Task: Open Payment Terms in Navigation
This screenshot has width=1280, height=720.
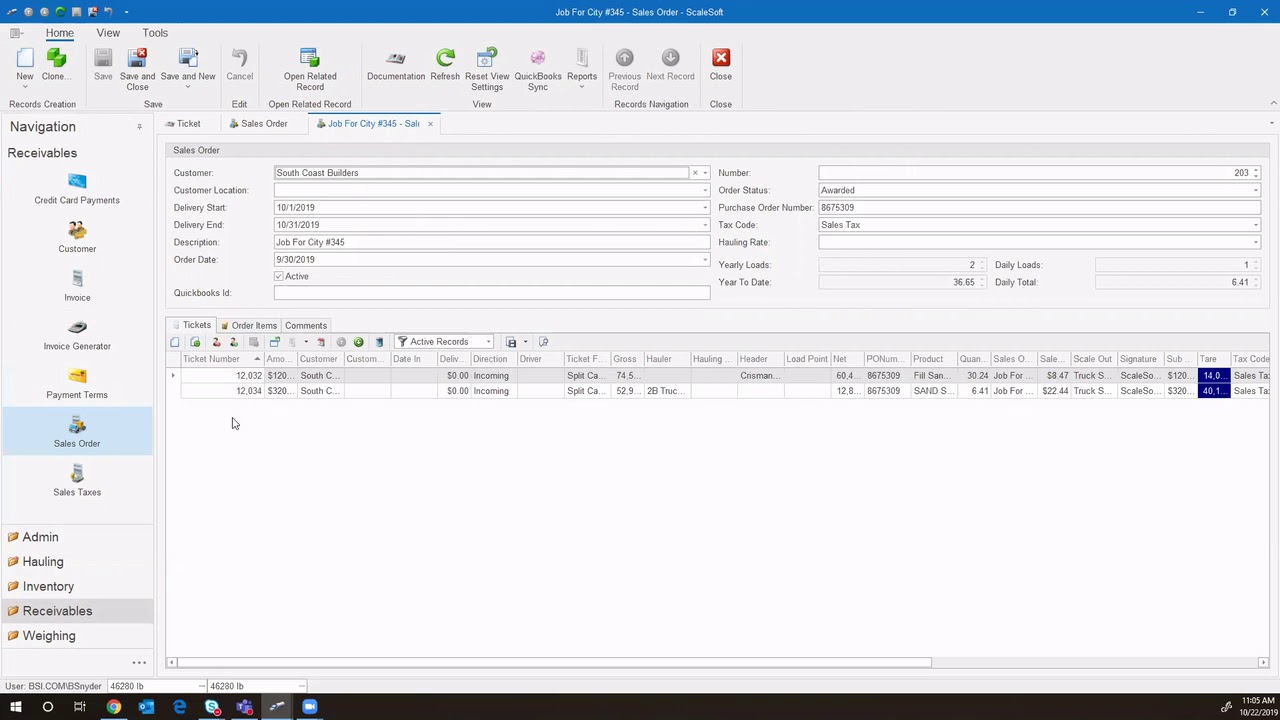Action: (x=77, y=385)
